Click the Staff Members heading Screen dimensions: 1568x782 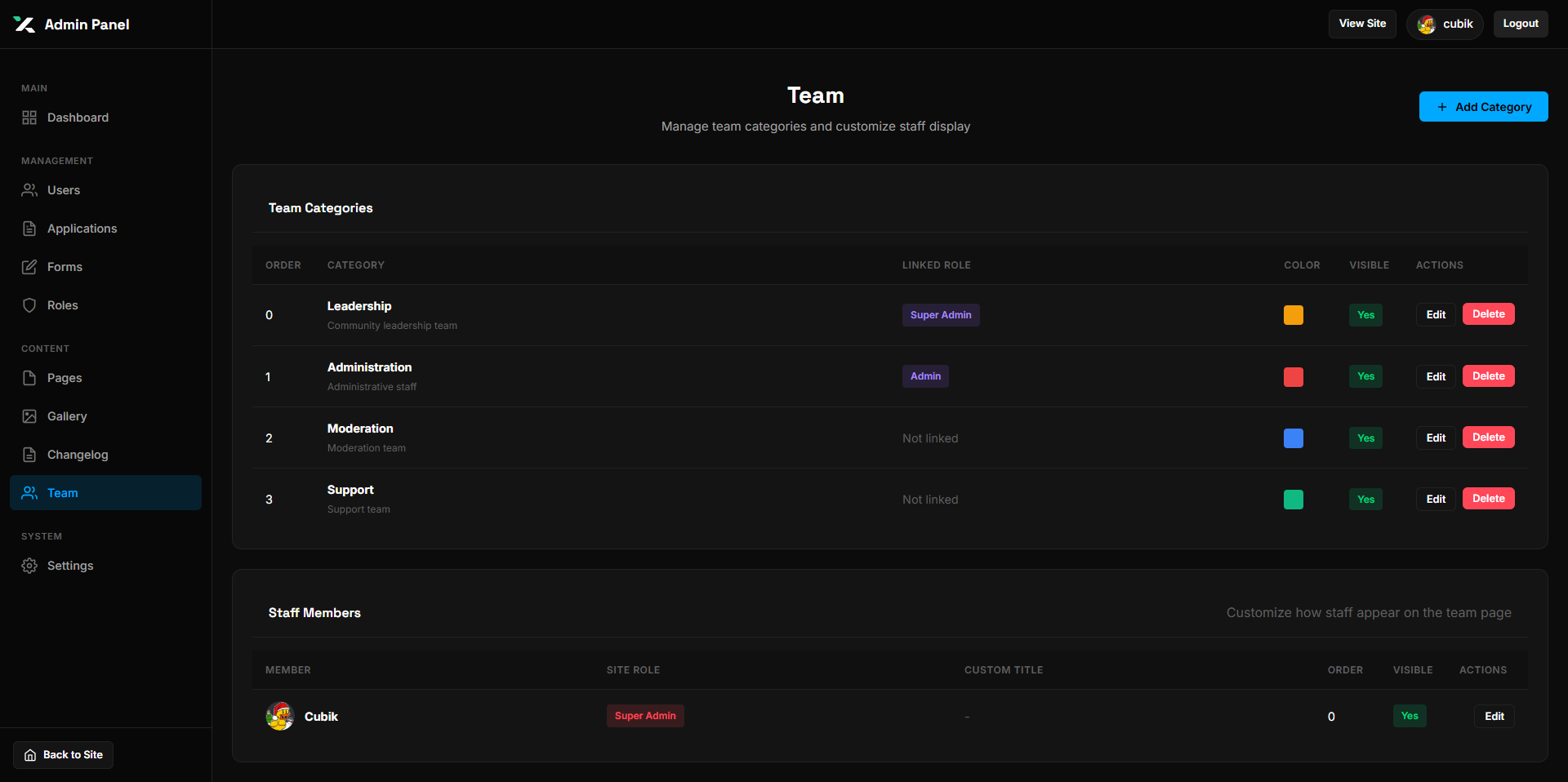(x=314, y=613)
